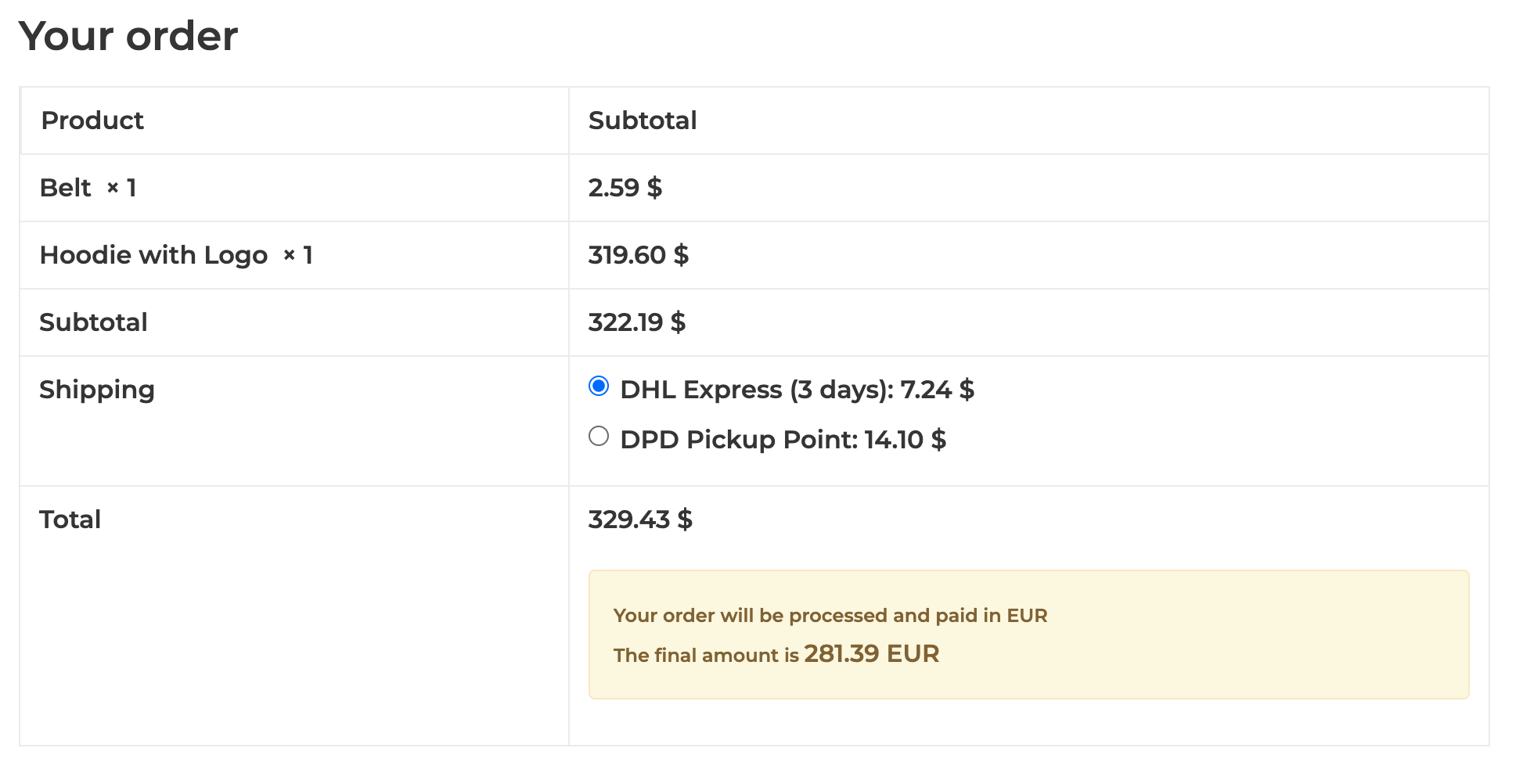Click the Subtotal column header

642,120
